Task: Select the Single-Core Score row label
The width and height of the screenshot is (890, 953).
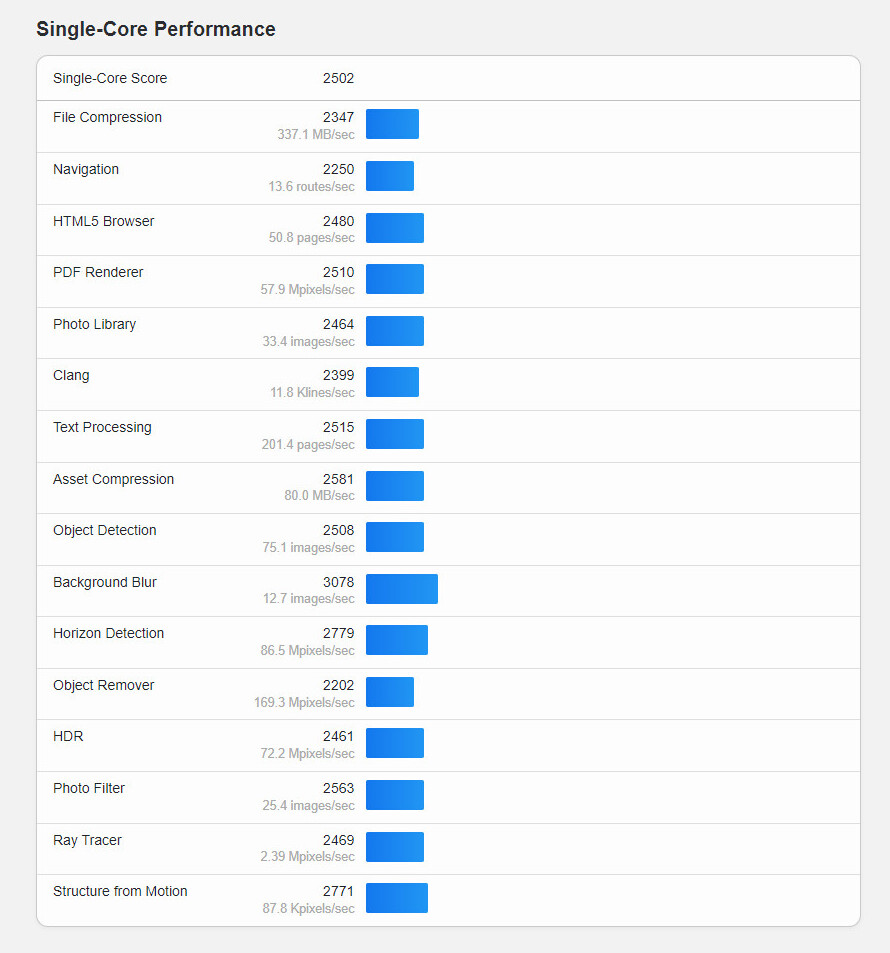Action: click(x=110, y=78)
